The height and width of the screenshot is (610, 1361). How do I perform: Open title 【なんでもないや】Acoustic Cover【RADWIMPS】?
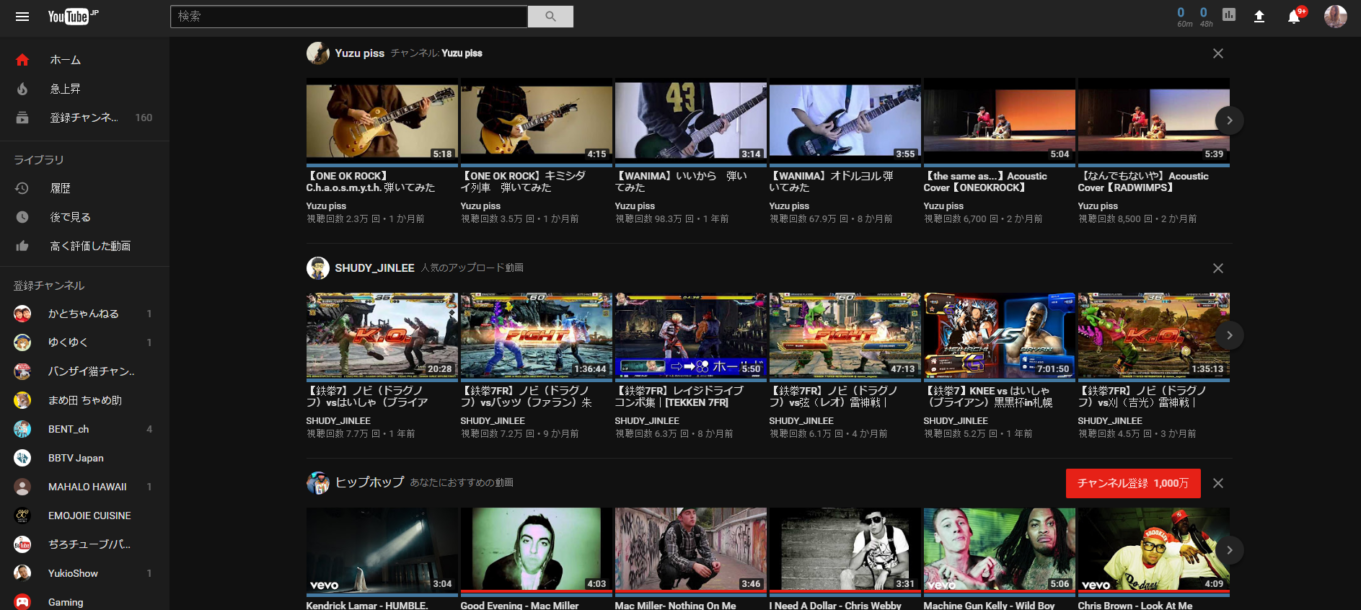click(1143, 182)
